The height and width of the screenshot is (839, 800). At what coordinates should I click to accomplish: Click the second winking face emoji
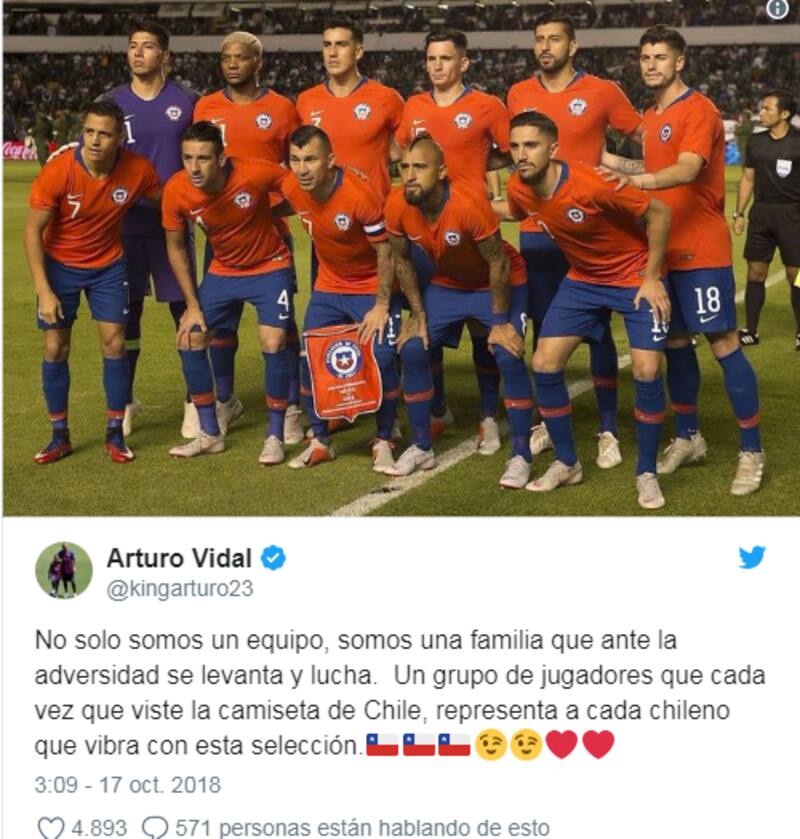coord(527,745)
